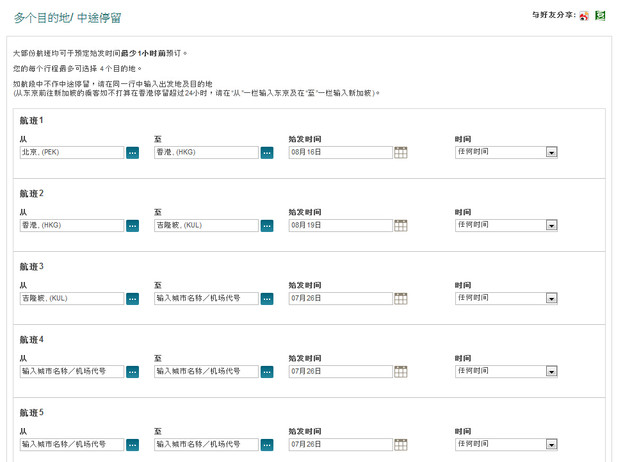
Task: Click flight 1 (航班1) departure date field 08月16日
Action: point(340,153)
